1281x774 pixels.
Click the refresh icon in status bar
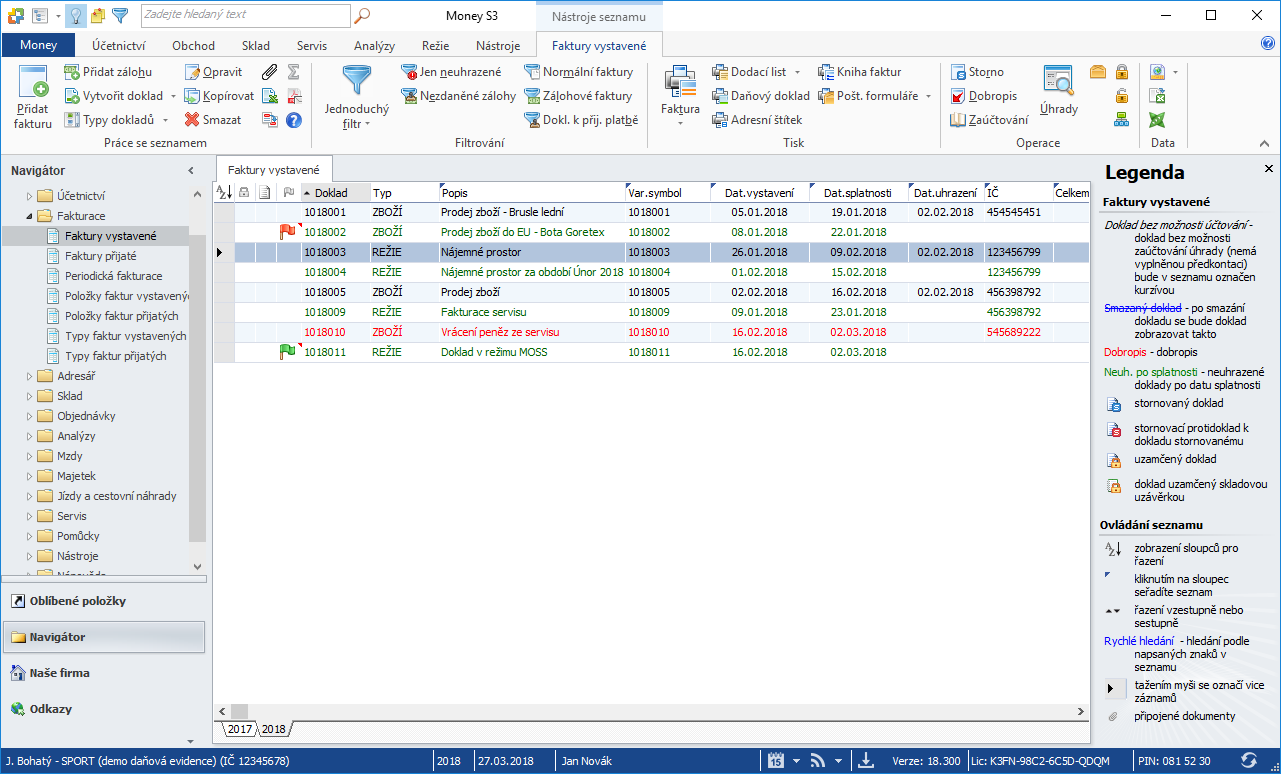(x=1249, y=760)
